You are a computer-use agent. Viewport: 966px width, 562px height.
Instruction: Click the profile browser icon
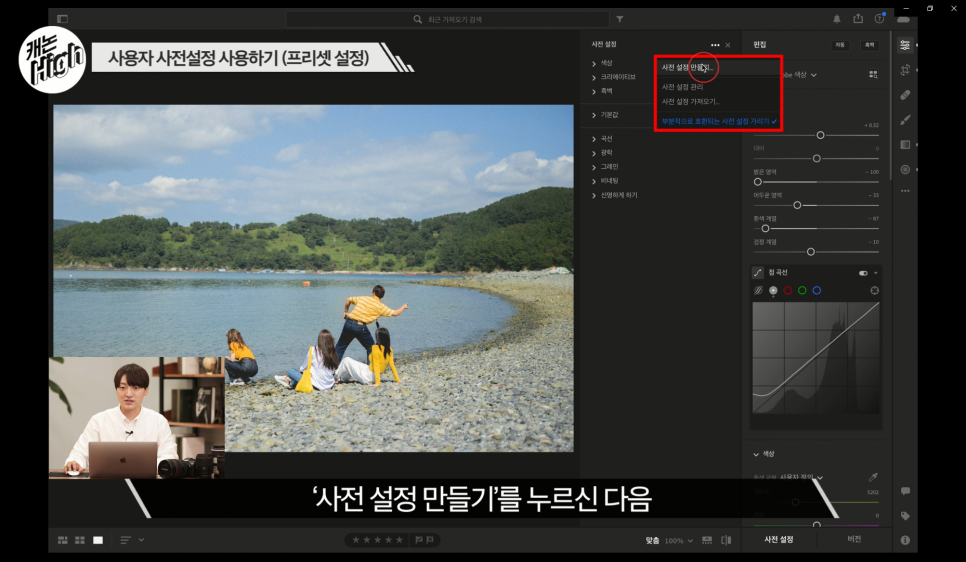click(x=873, y=74)
